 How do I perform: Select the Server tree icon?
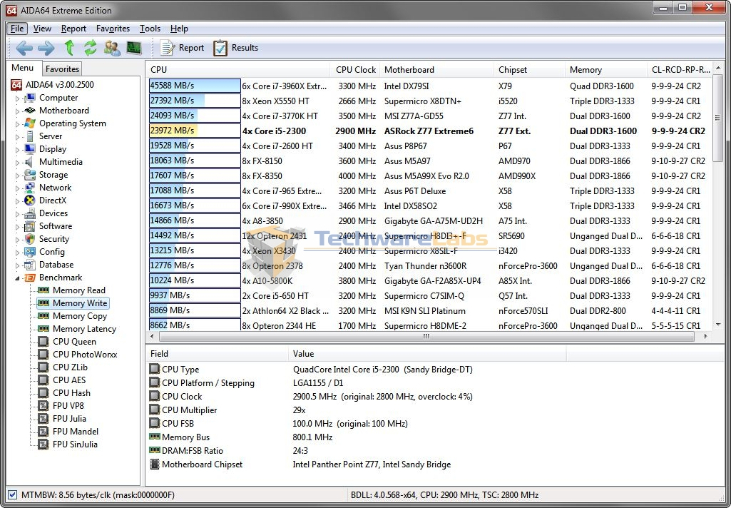(x=30, y=136)
